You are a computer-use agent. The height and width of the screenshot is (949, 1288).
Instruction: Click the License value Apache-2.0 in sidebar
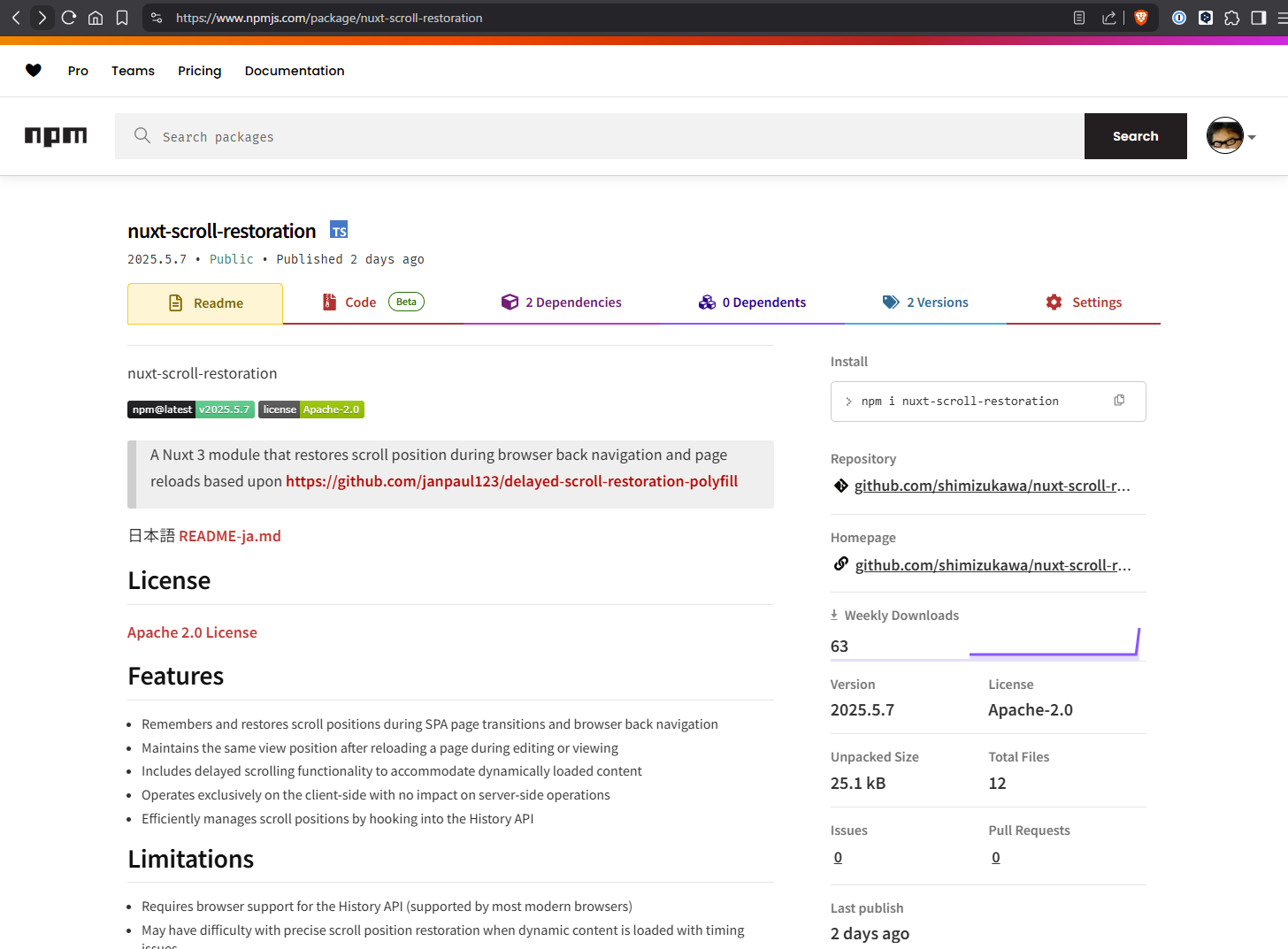point(1031,710)
